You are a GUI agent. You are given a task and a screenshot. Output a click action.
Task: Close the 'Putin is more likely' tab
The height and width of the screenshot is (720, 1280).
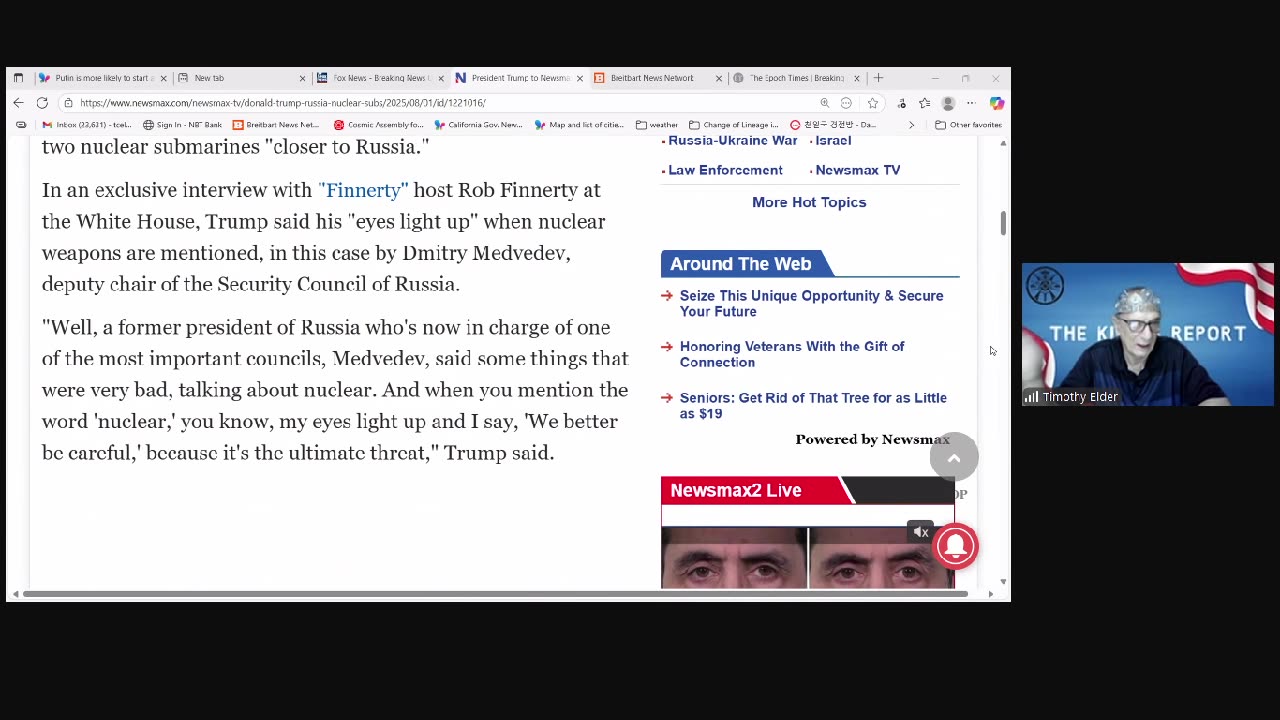163,78
